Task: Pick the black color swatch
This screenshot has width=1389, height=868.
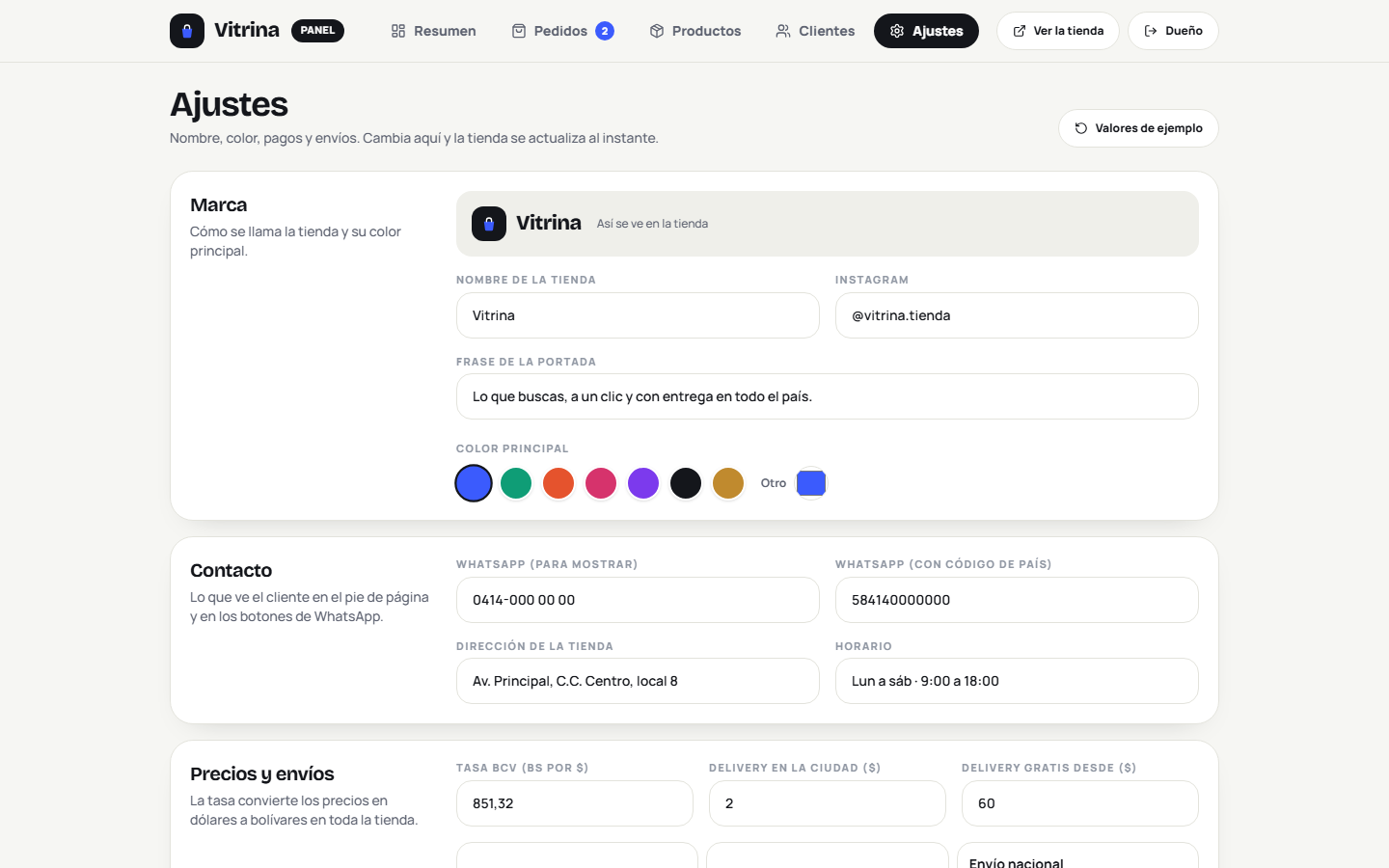Action: tap(686, 483)
